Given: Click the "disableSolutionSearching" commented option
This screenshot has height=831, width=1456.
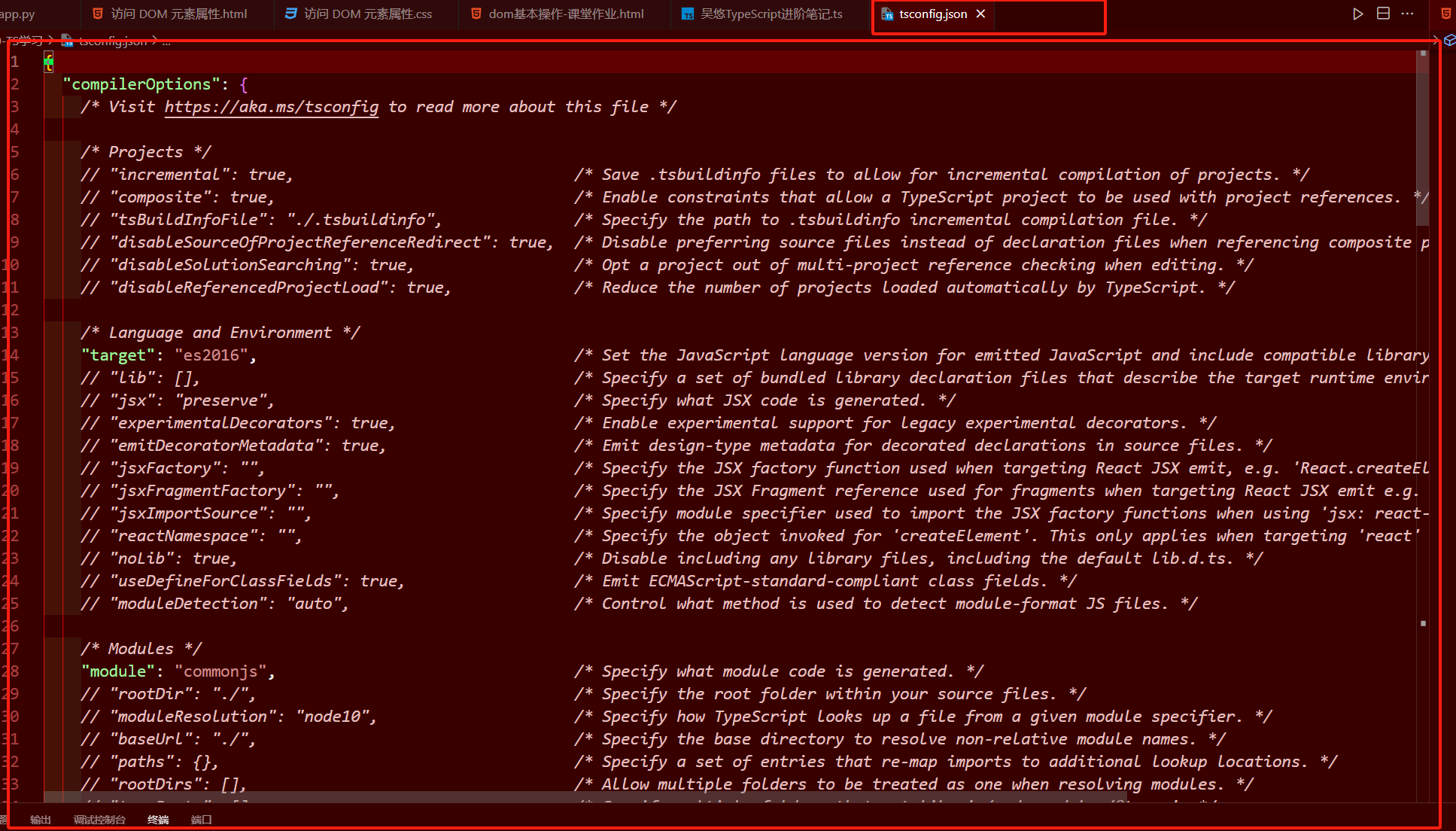Looking at the screenshot, I should [x=248, y=265].
